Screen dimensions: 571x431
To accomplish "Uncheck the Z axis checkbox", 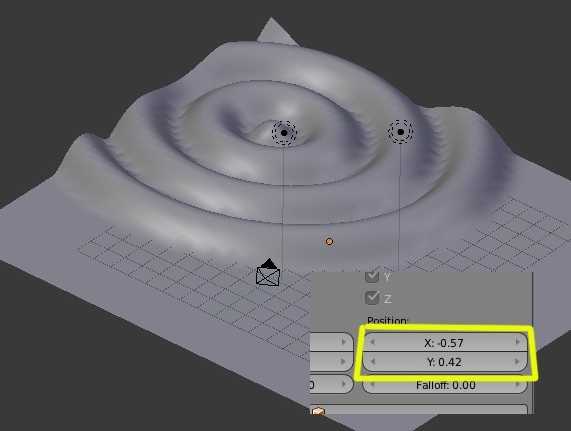I will [372, 298].
